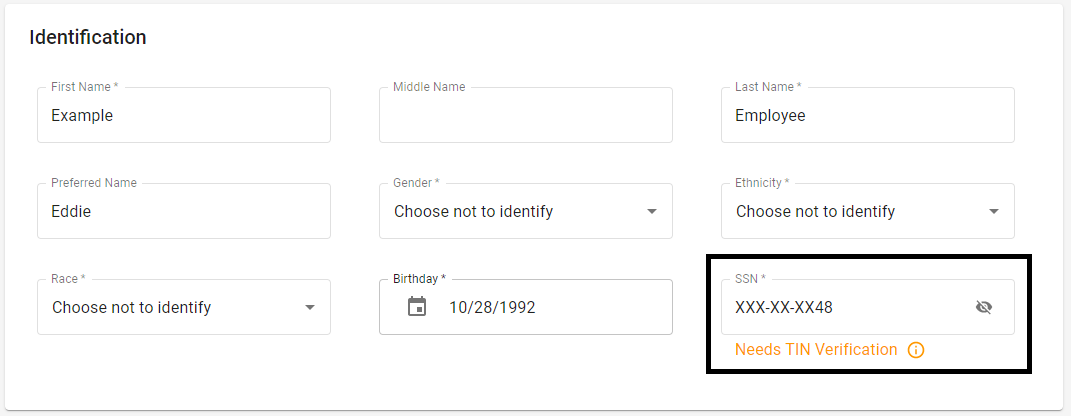Click the First Name field containing Example

pos(183,115)
